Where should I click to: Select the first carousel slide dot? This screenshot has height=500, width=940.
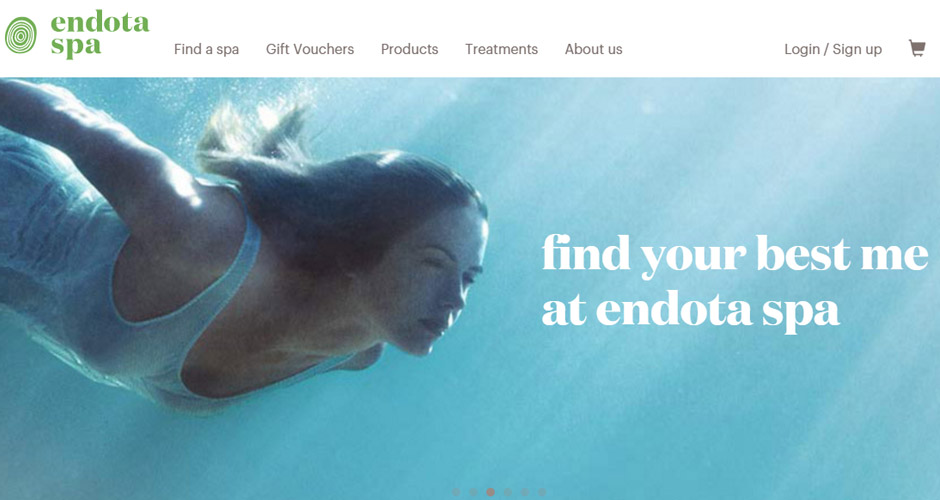point(456,492)
